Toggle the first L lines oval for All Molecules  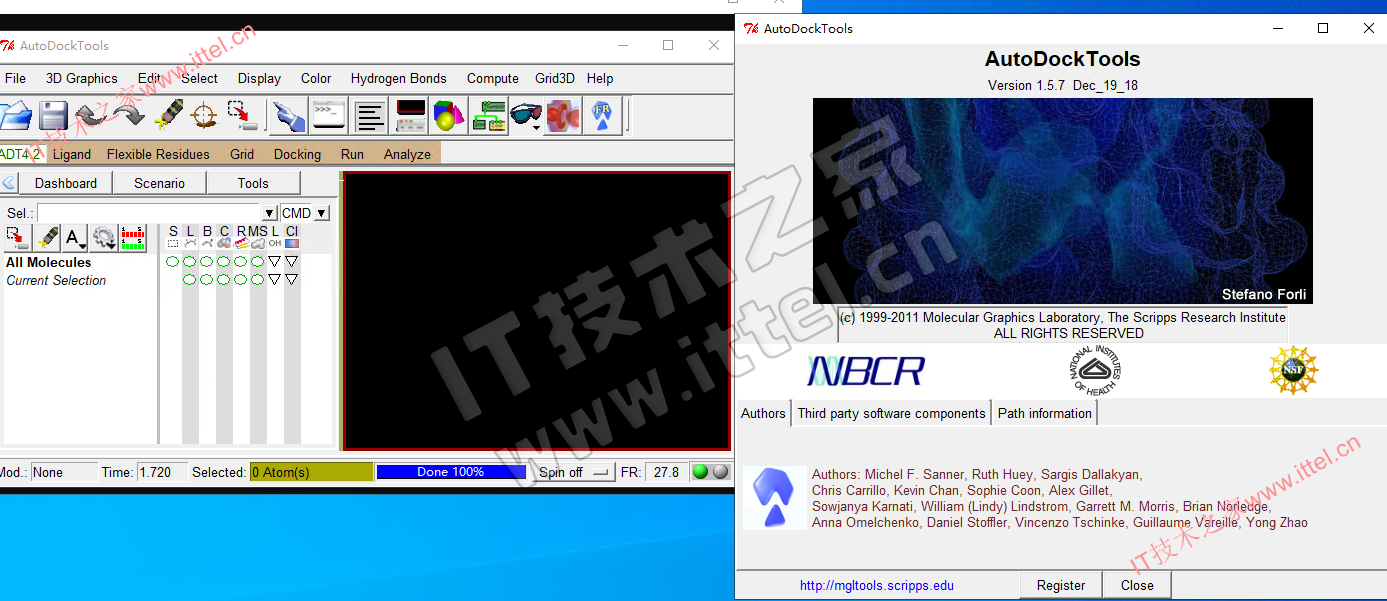pyautogui.click(x=190, y=262)
